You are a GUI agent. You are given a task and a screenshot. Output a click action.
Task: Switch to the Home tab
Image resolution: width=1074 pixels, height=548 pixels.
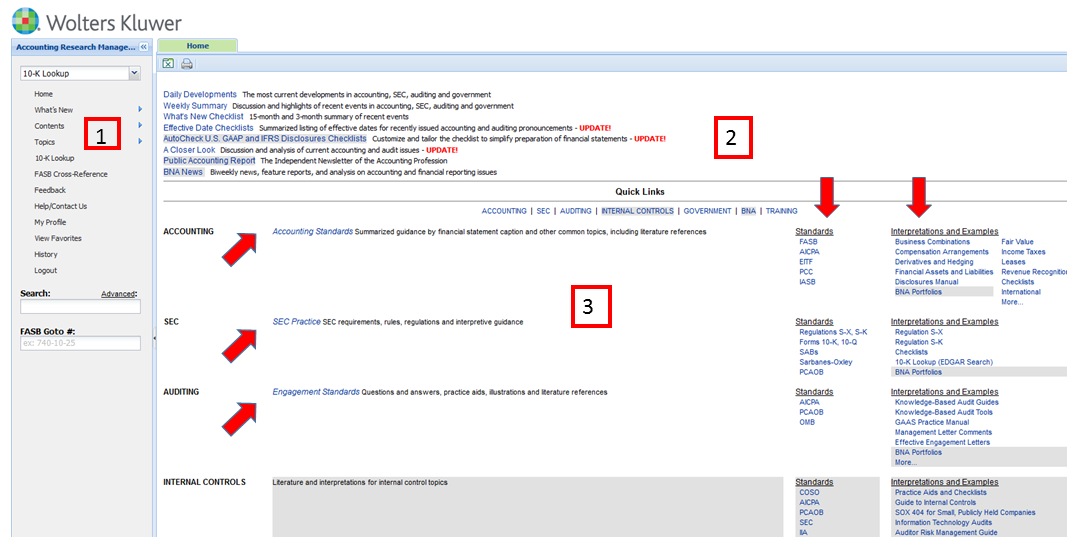[x=197, y=46]
